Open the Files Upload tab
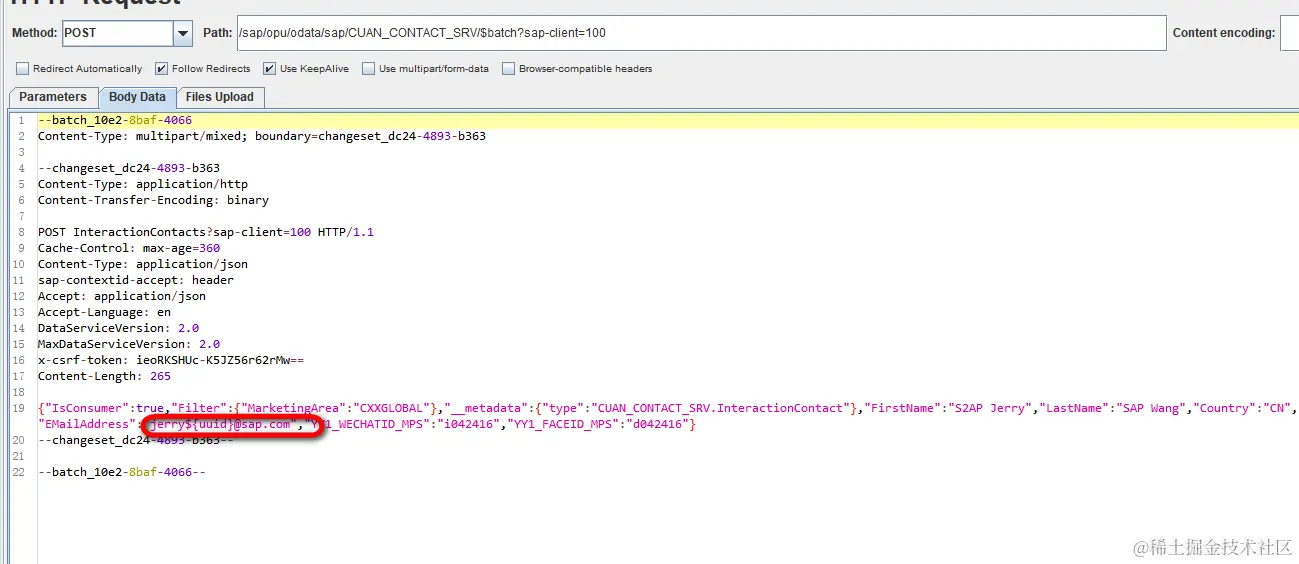 (220, 97)
